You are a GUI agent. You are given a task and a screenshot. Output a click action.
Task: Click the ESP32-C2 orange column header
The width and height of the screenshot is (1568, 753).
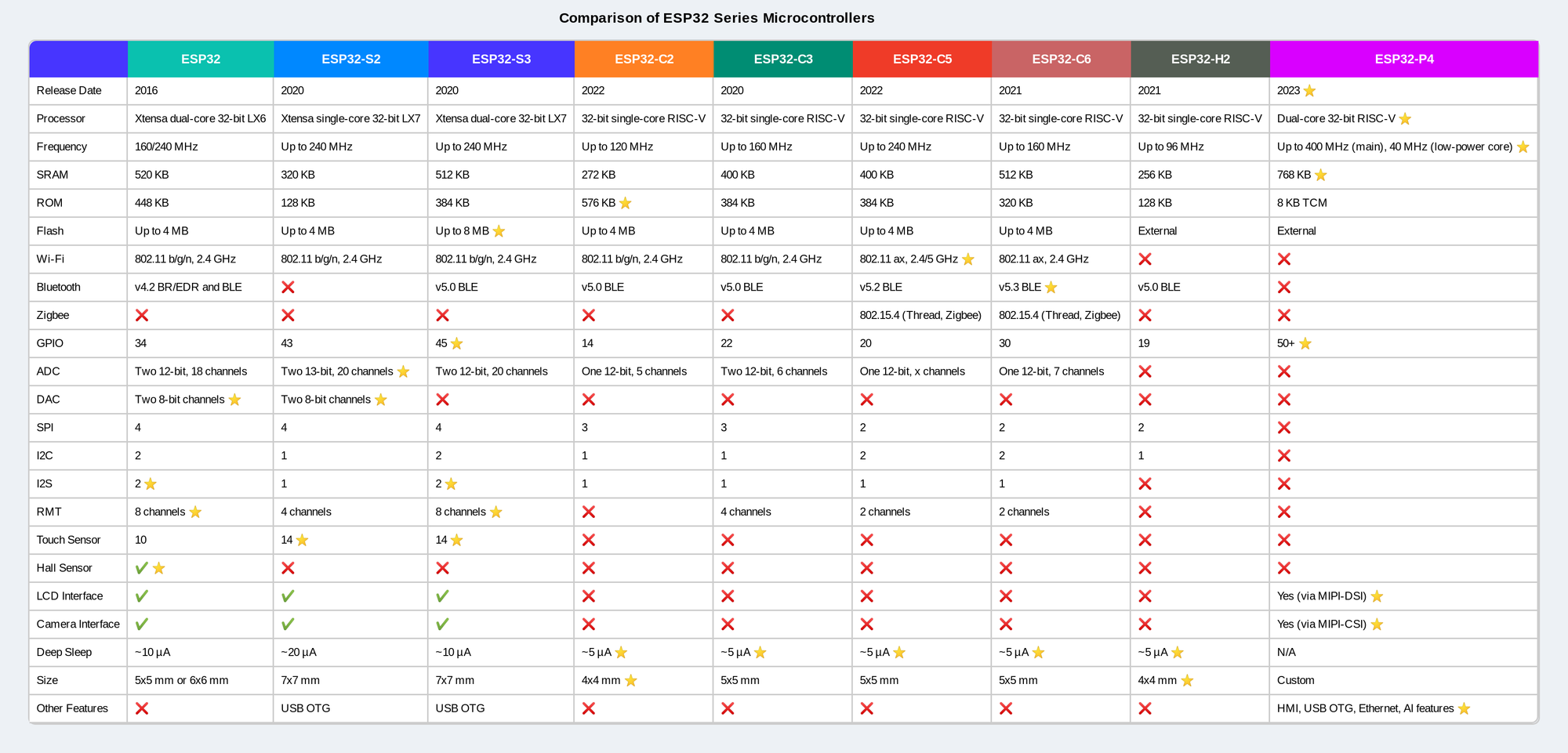coord(644,59)
